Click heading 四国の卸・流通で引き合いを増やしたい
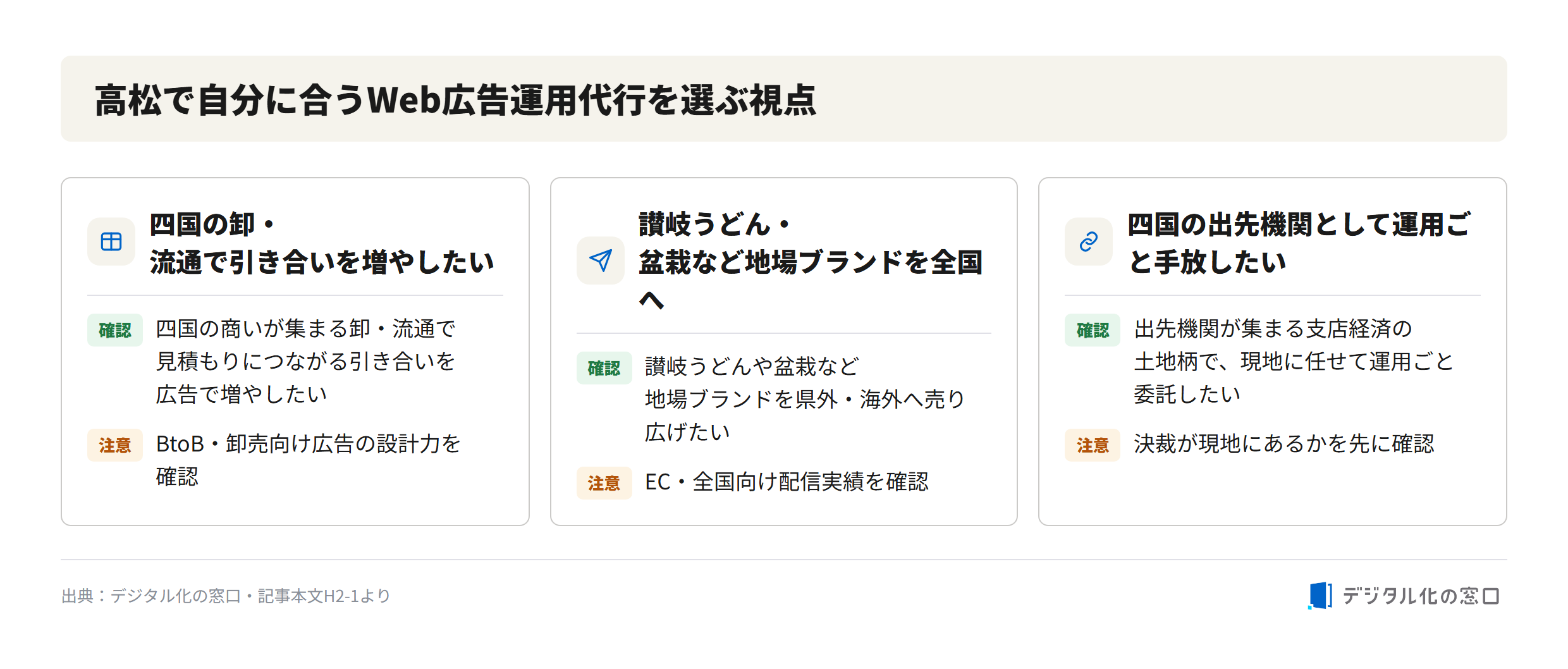This screenshot has height=669, width=1568. pos(321,243)
